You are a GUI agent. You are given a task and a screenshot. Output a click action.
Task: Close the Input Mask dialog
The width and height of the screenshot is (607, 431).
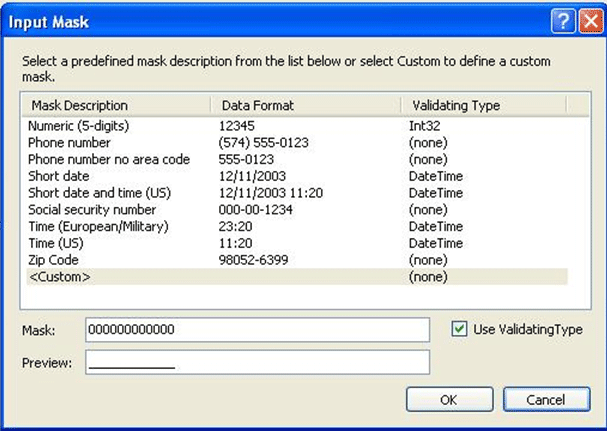(586, 18)
